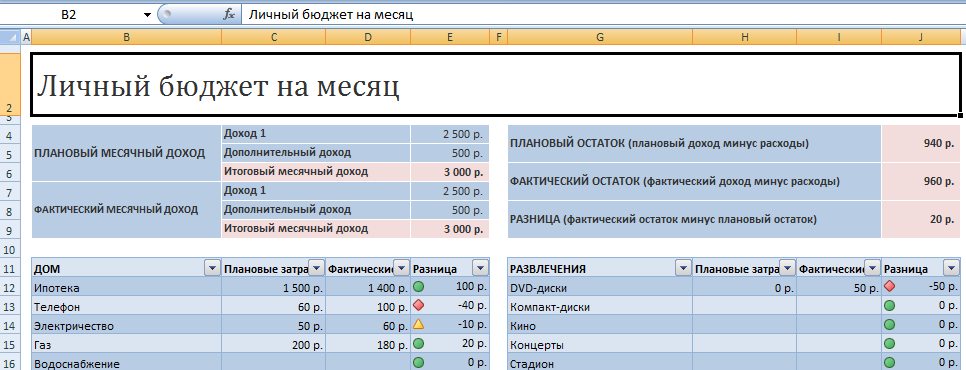The height and width of the screenshot is (370, 966).
Task: Open Разница filter in ДОМ table
Action: (x=480, y=268)
